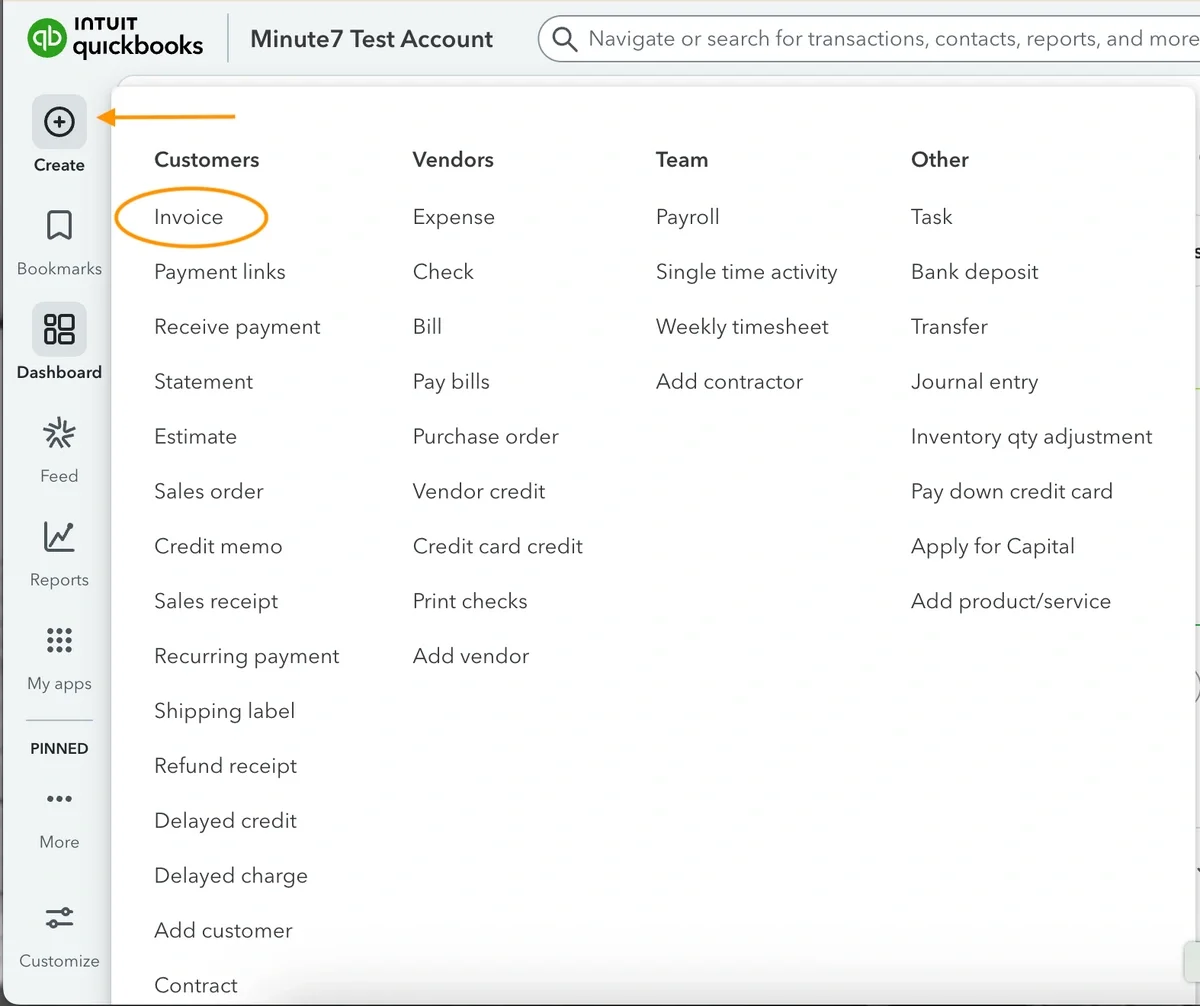The width and height of the screenshot is (1200, 1006).
Task: Click the Customize sliders icon
Action: (x=59, y=918)
